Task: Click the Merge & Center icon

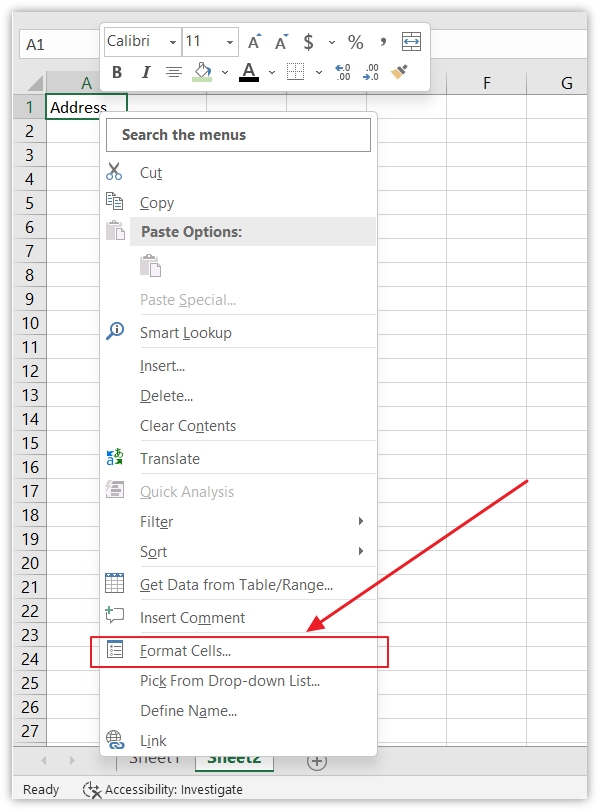Action: (x=410, y=43)
